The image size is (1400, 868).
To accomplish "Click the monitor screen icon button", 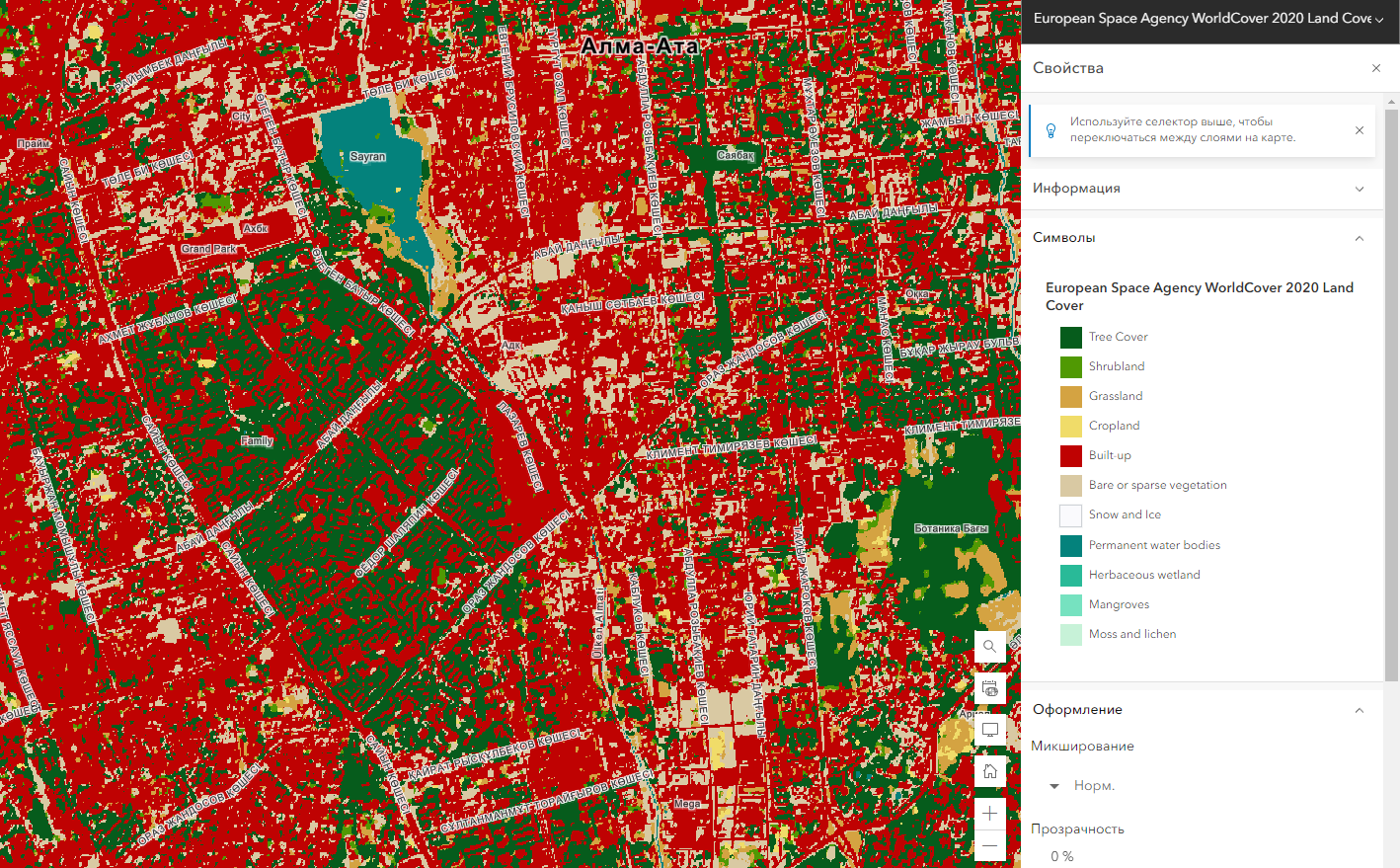I will point(989,730).
